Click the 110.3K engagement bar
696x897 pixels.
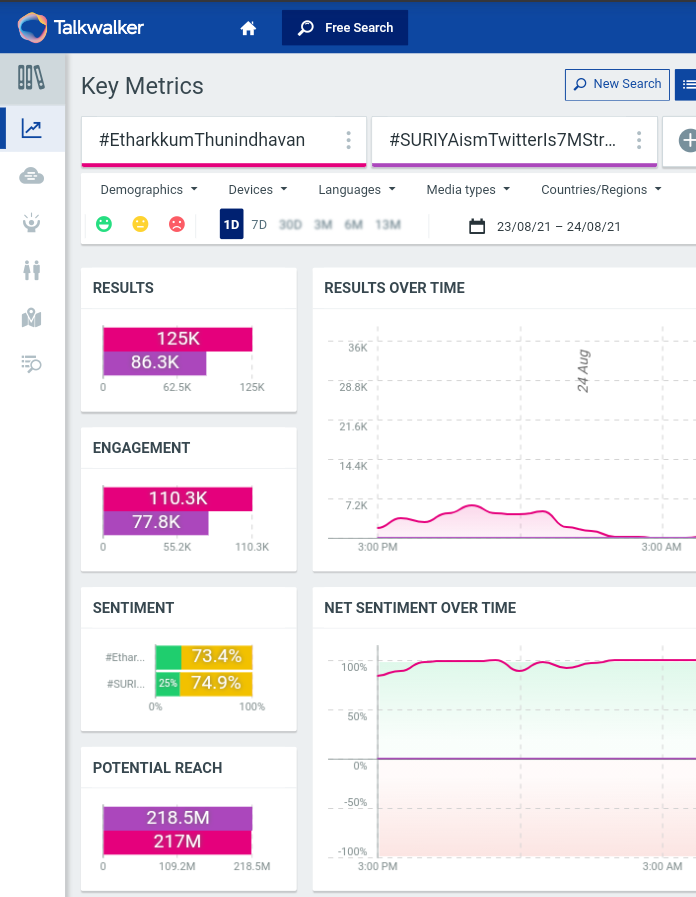[x=178, y=498]
